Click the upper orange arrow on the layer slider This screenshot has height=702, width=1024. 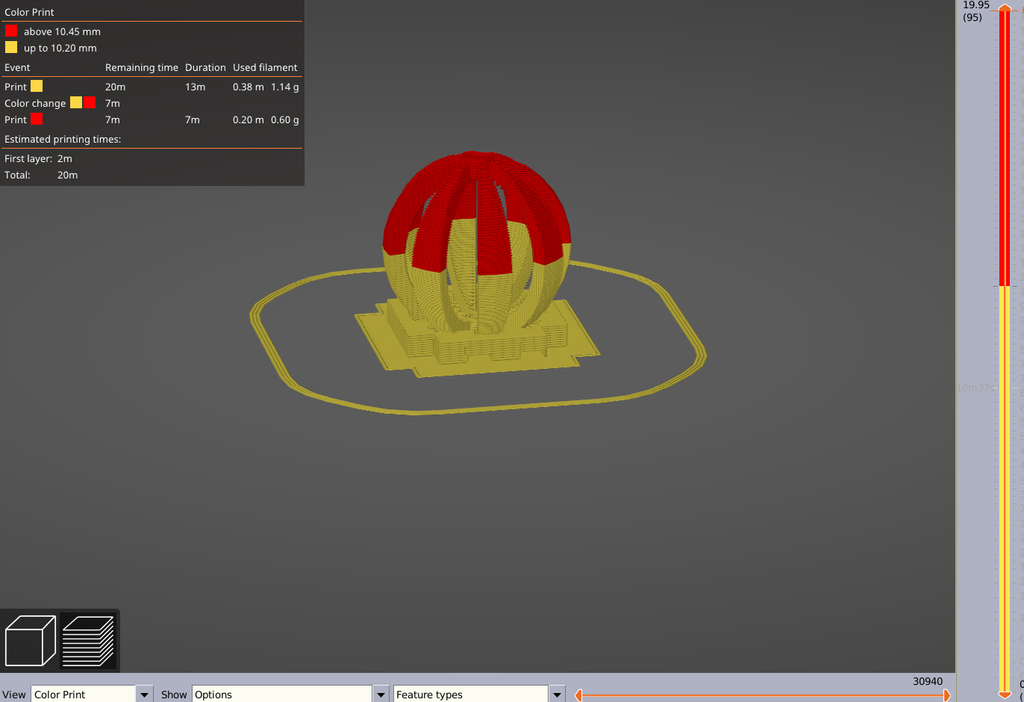coord(1004,7)
